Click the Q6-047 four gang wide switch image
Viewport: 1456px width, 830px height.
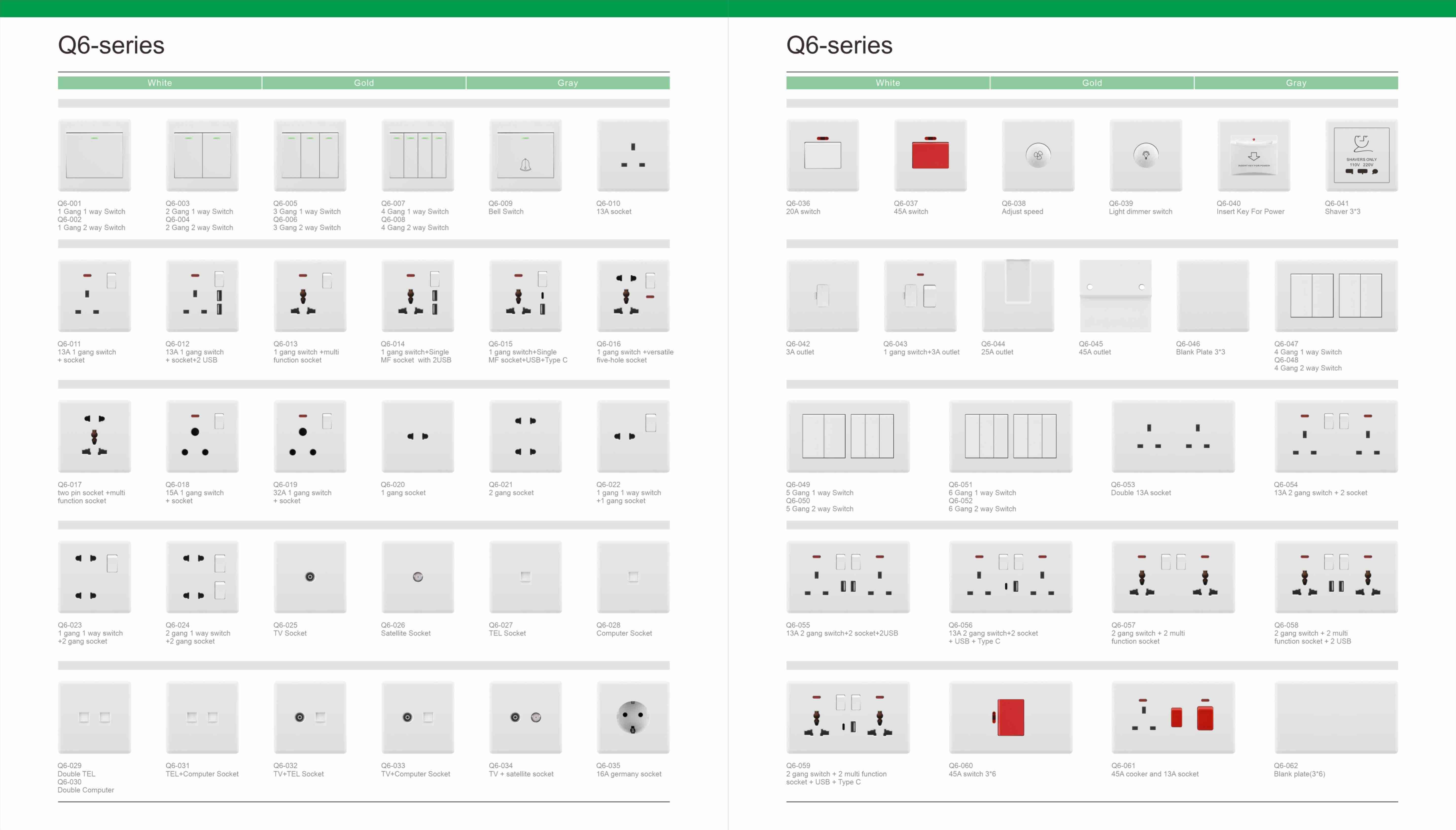point(1336,296)
